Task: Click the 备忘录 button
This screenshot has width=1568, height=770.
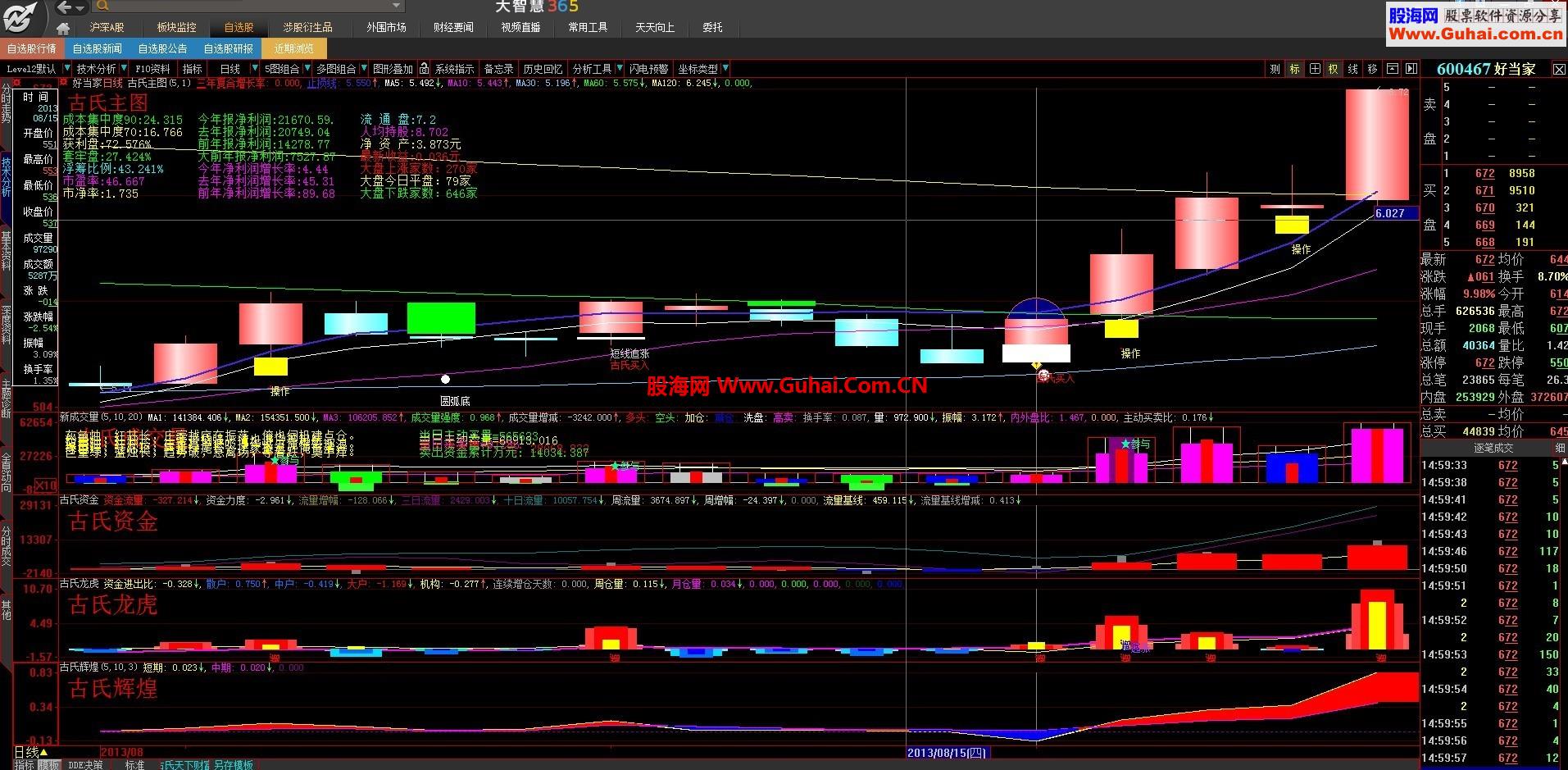Action: (498, 69)
